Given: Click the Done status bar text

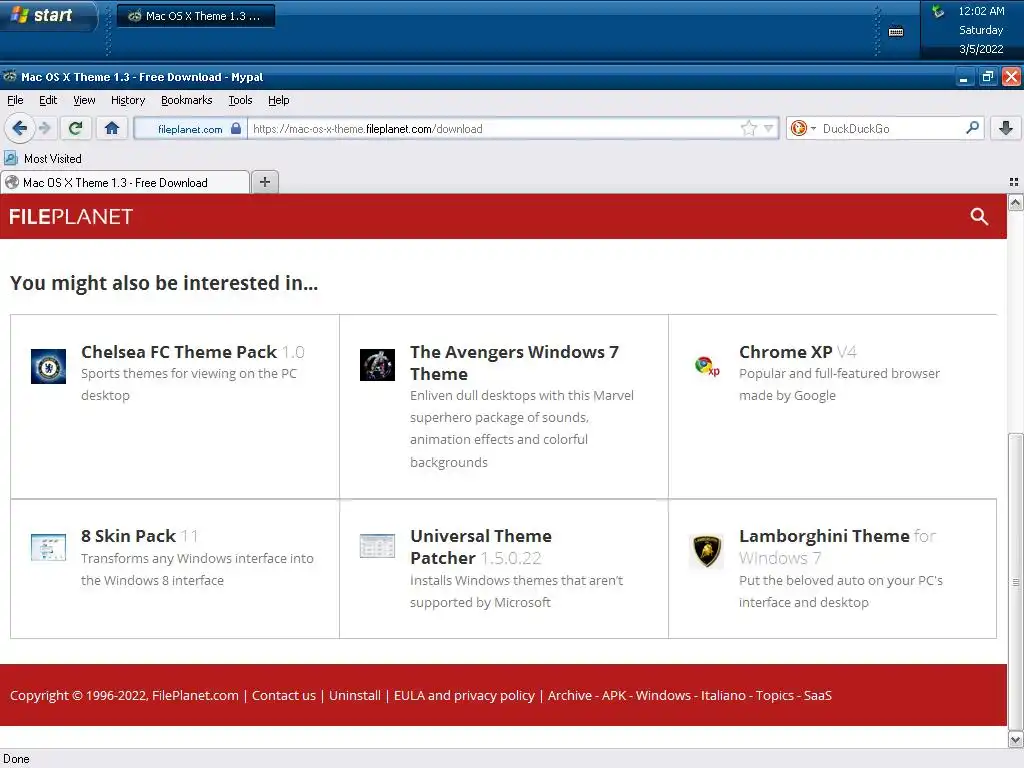Looking at the screenshot, I should [x=16, y=759].
